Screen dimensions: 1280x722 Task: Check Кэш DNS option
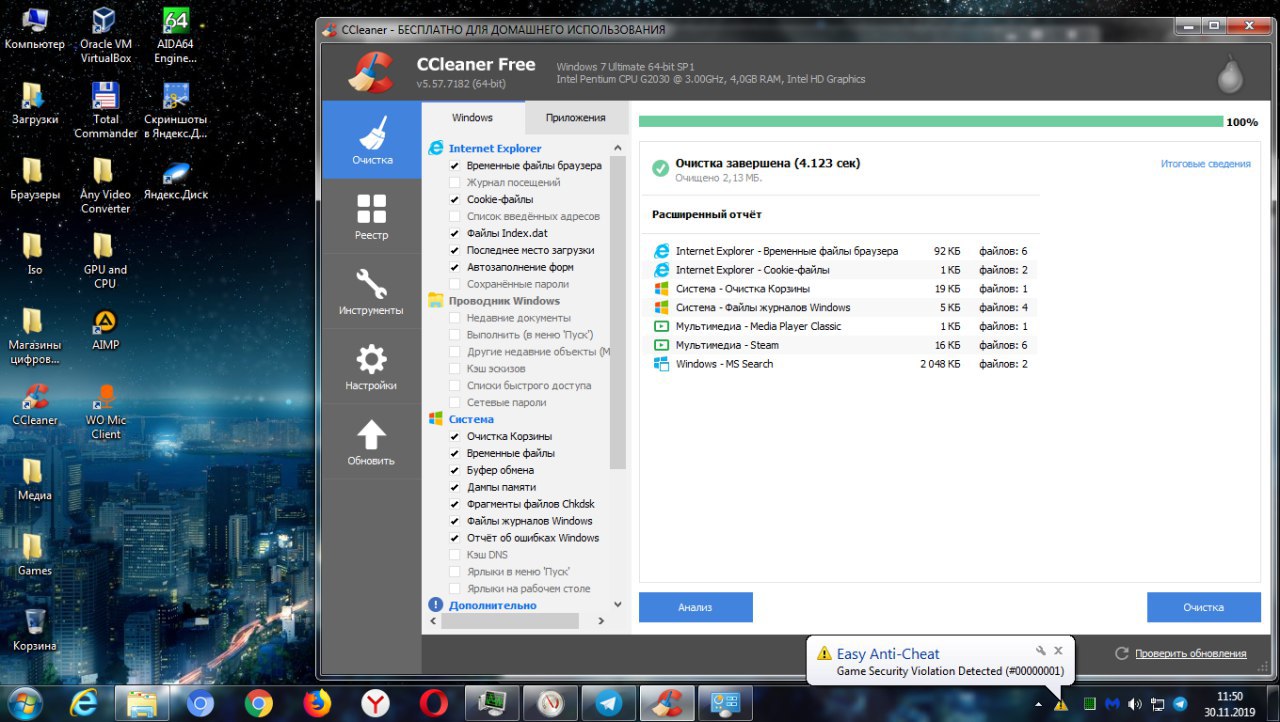coord(455,555)
